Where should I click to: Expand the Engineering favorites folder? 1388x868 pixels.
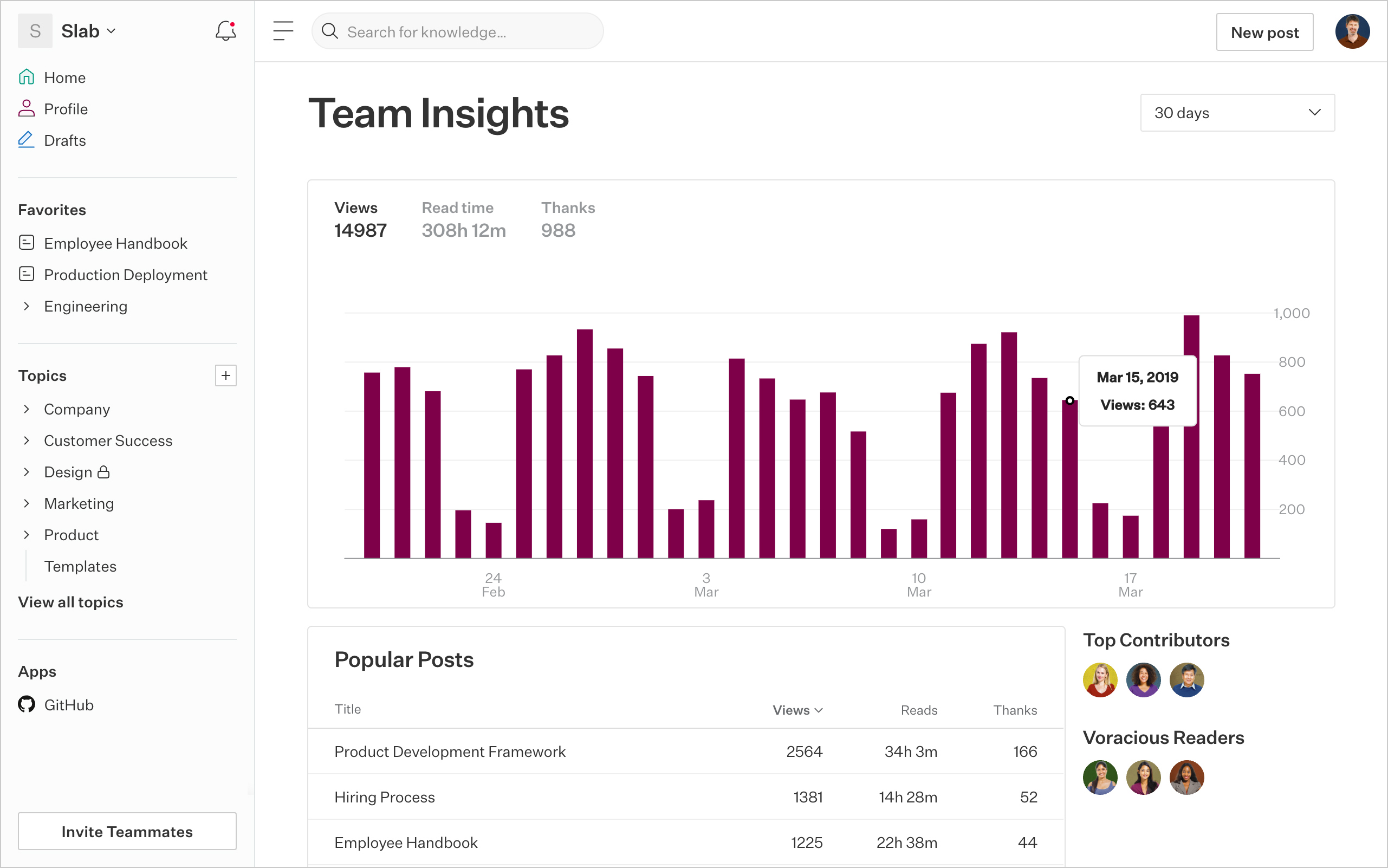[27, 306]
